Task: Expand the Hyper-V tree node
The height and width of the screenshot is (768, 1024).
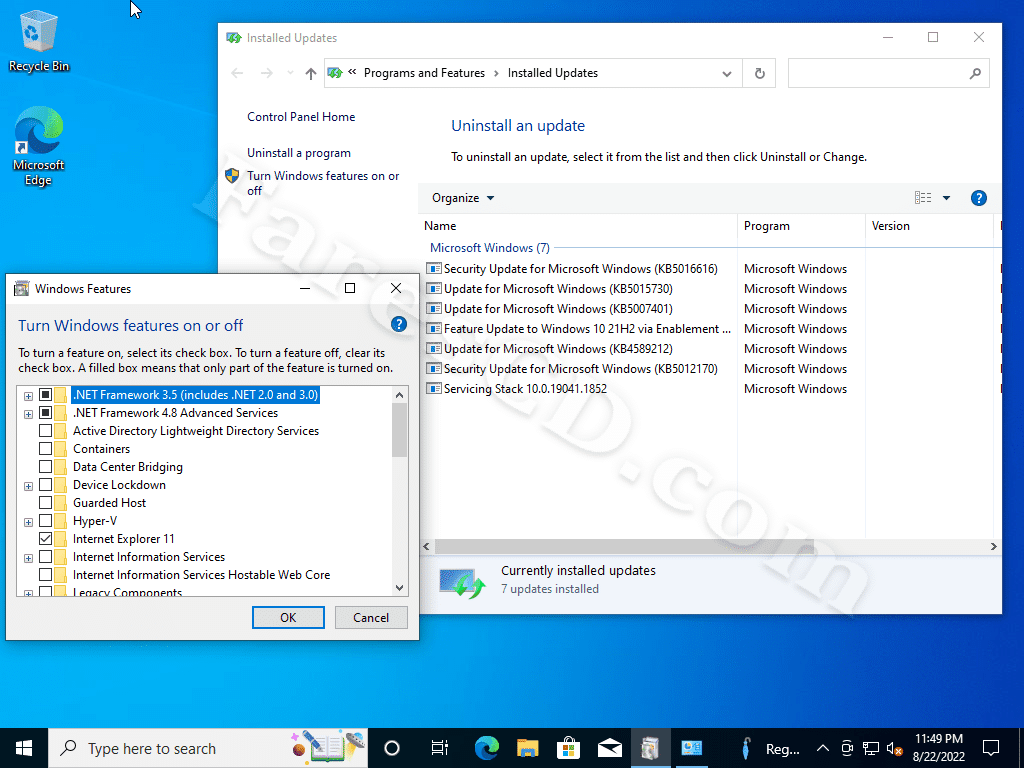Action: [x=28, y=522]
